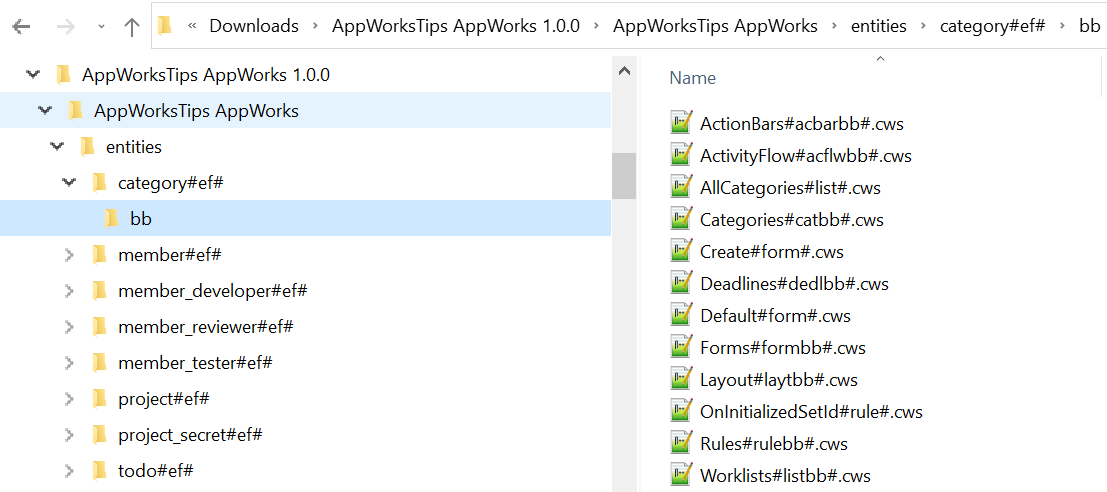Viewport: 1107px width, 492px height.
Task: Expand the project_secret#ef# tree node
Action: point(69,435)
